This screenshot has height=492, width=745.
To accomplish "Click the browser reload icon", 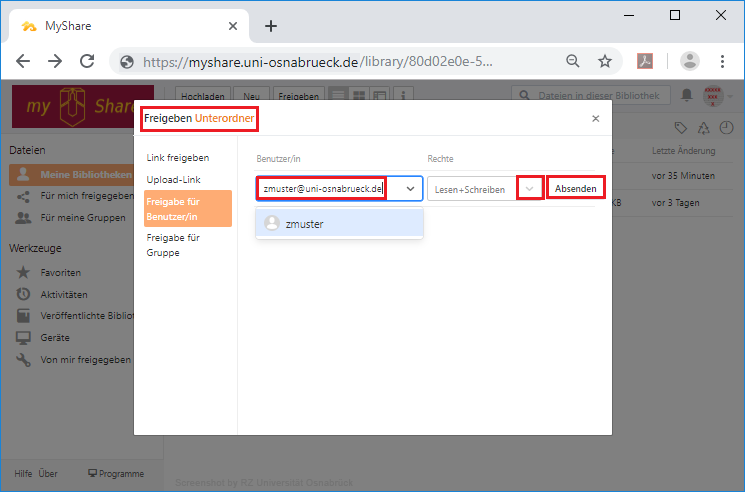I will tap(87, 61).
